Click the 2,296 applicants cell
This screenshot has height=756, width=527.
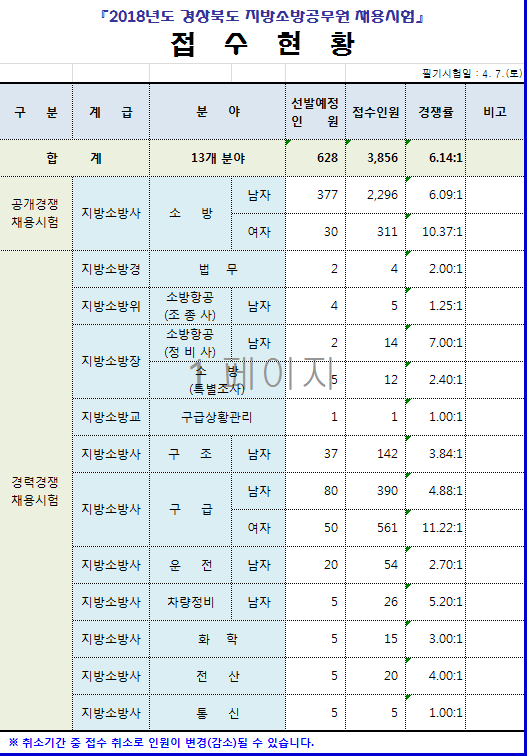[375, 195]
